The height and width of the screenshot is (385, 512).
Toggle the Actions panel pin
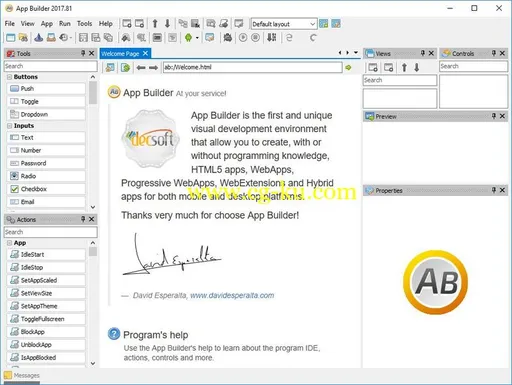click(83, 219)
